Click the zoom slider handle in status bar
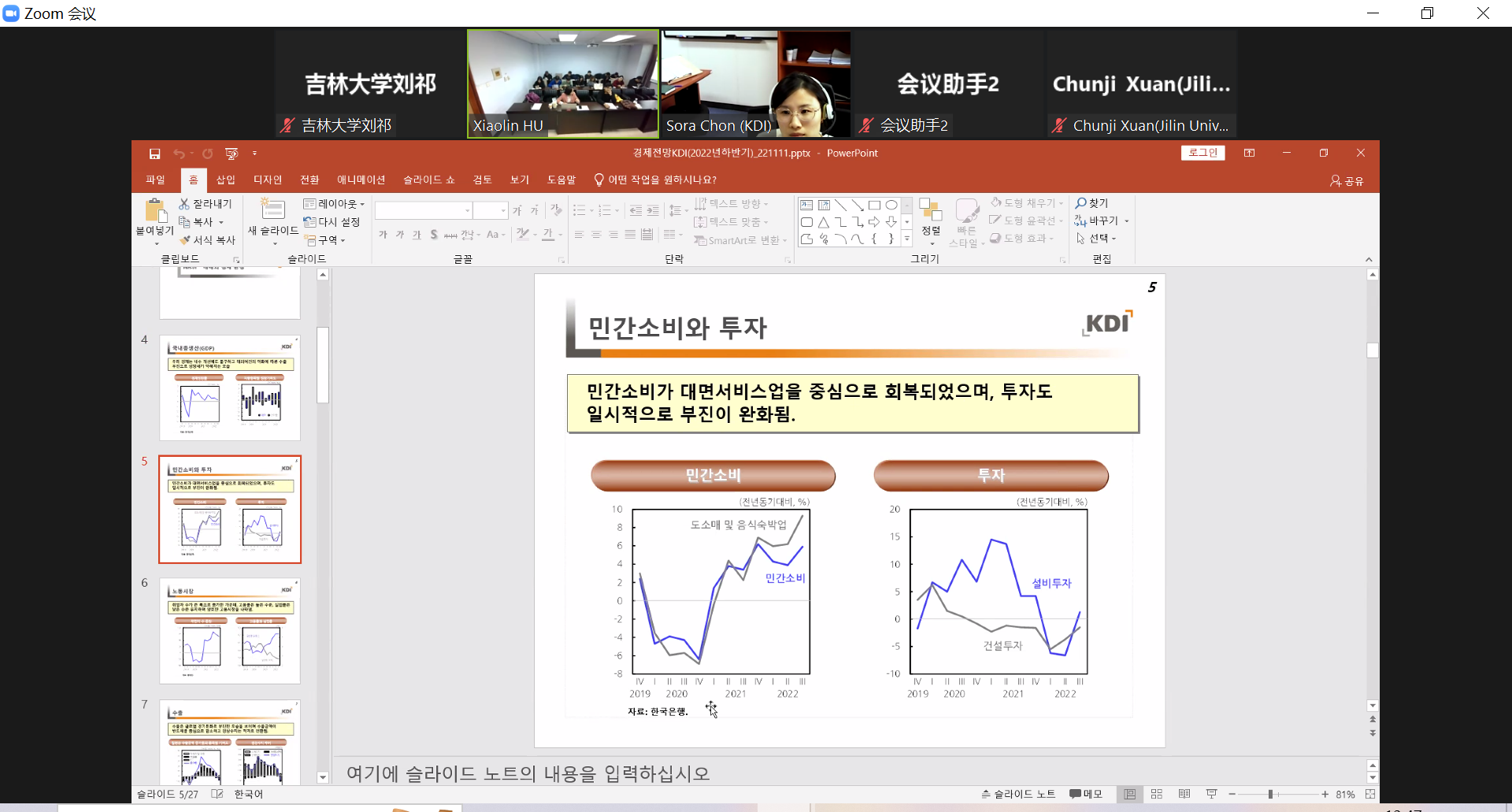 pyautogui.click(x=1270, y=794)
